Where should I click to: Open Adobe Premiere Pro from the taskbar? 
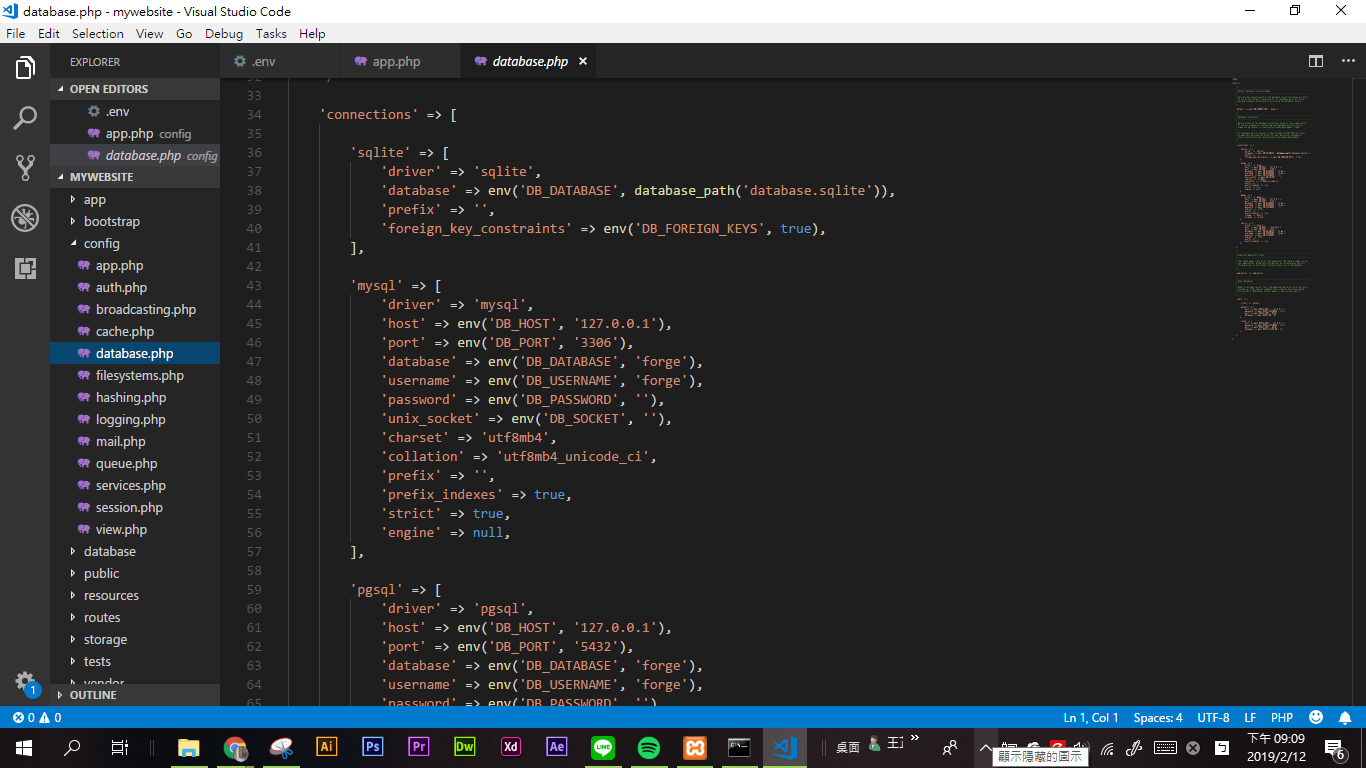click(x=418, y=747)
